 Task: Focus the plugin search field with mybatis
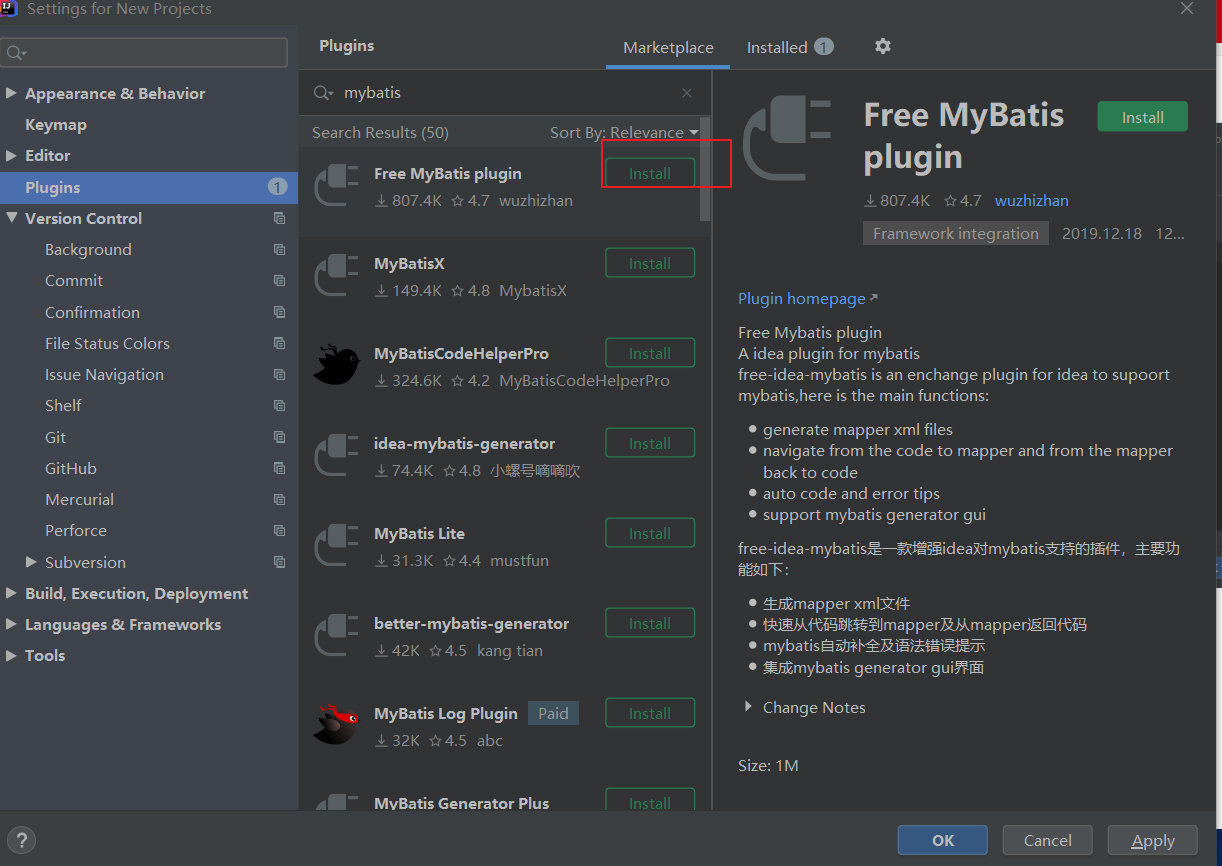click(x=505, y=93)
